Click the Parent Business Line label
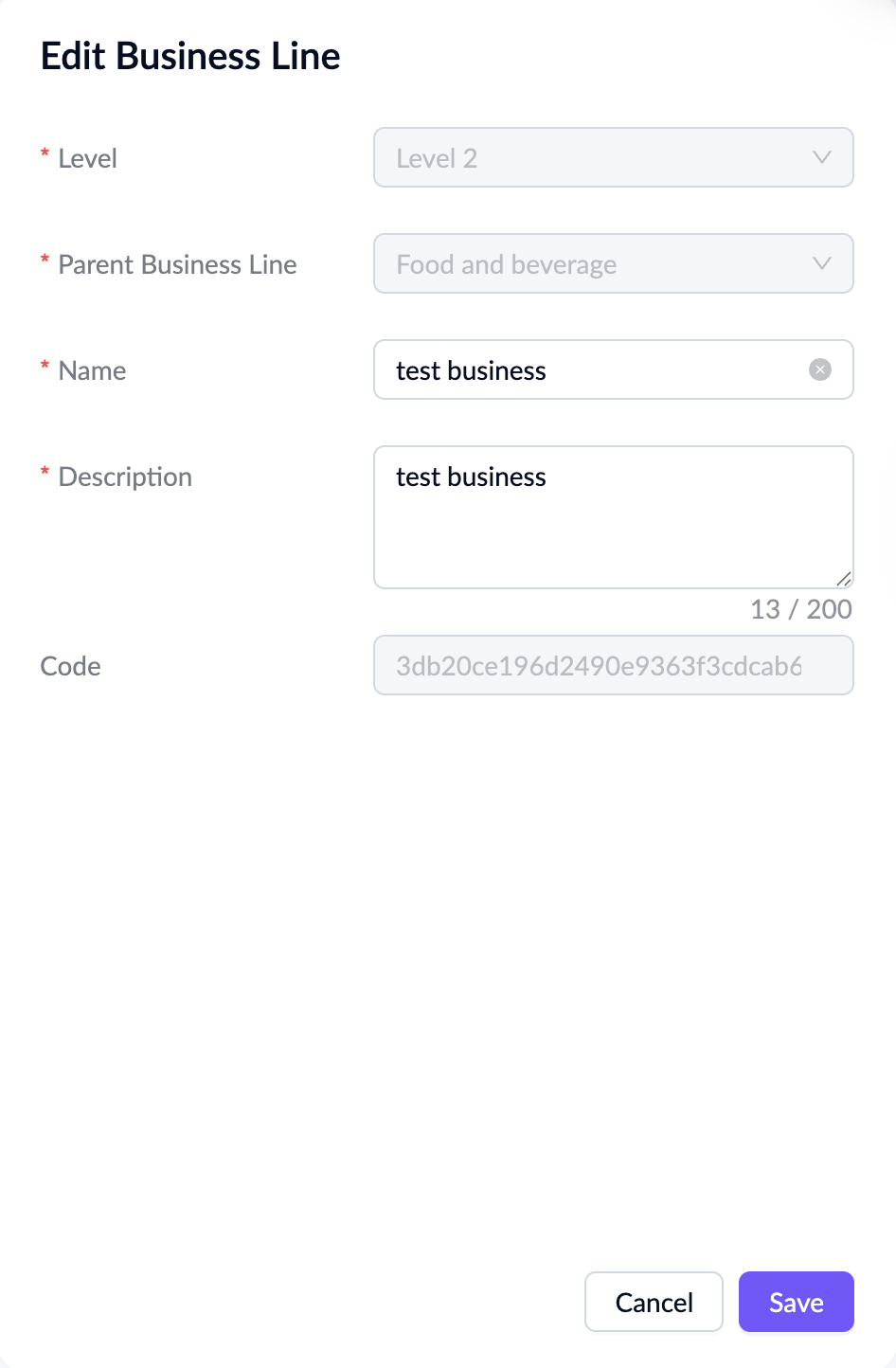The height and width of the screenshot is (1368, 896). click(177, 264)
